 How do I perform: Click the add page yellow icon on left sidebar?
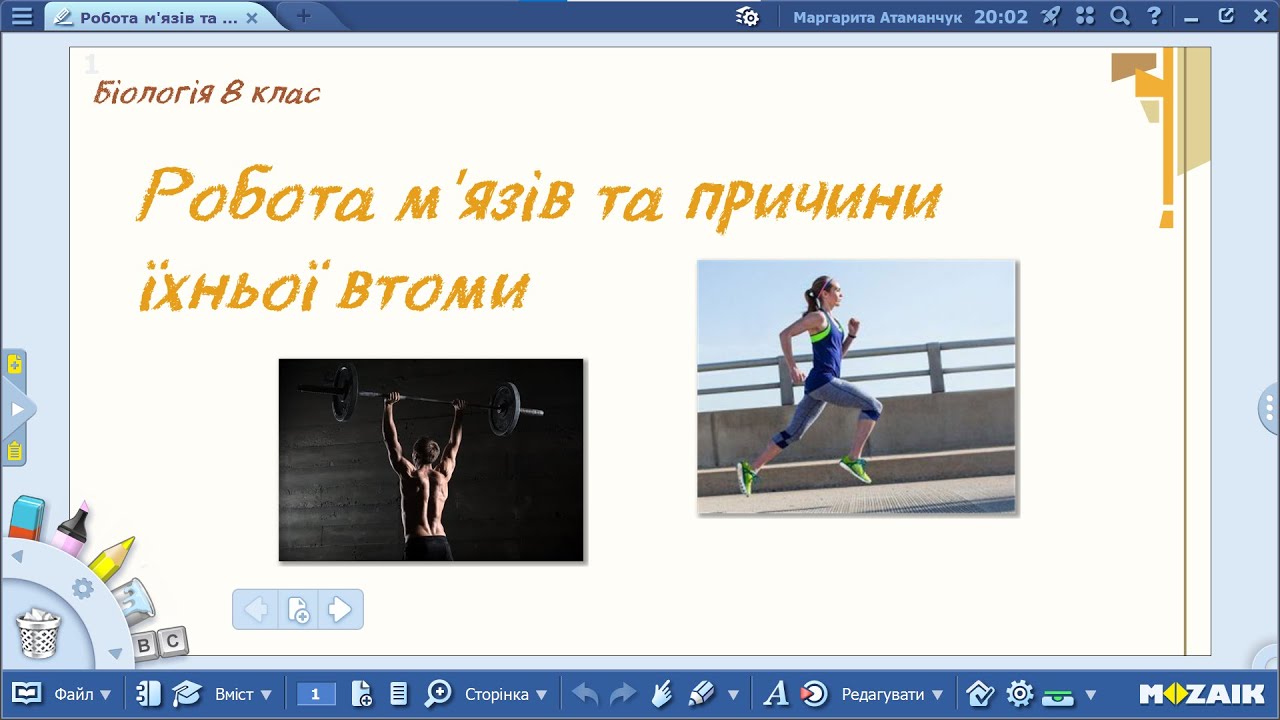coord(14,365)
